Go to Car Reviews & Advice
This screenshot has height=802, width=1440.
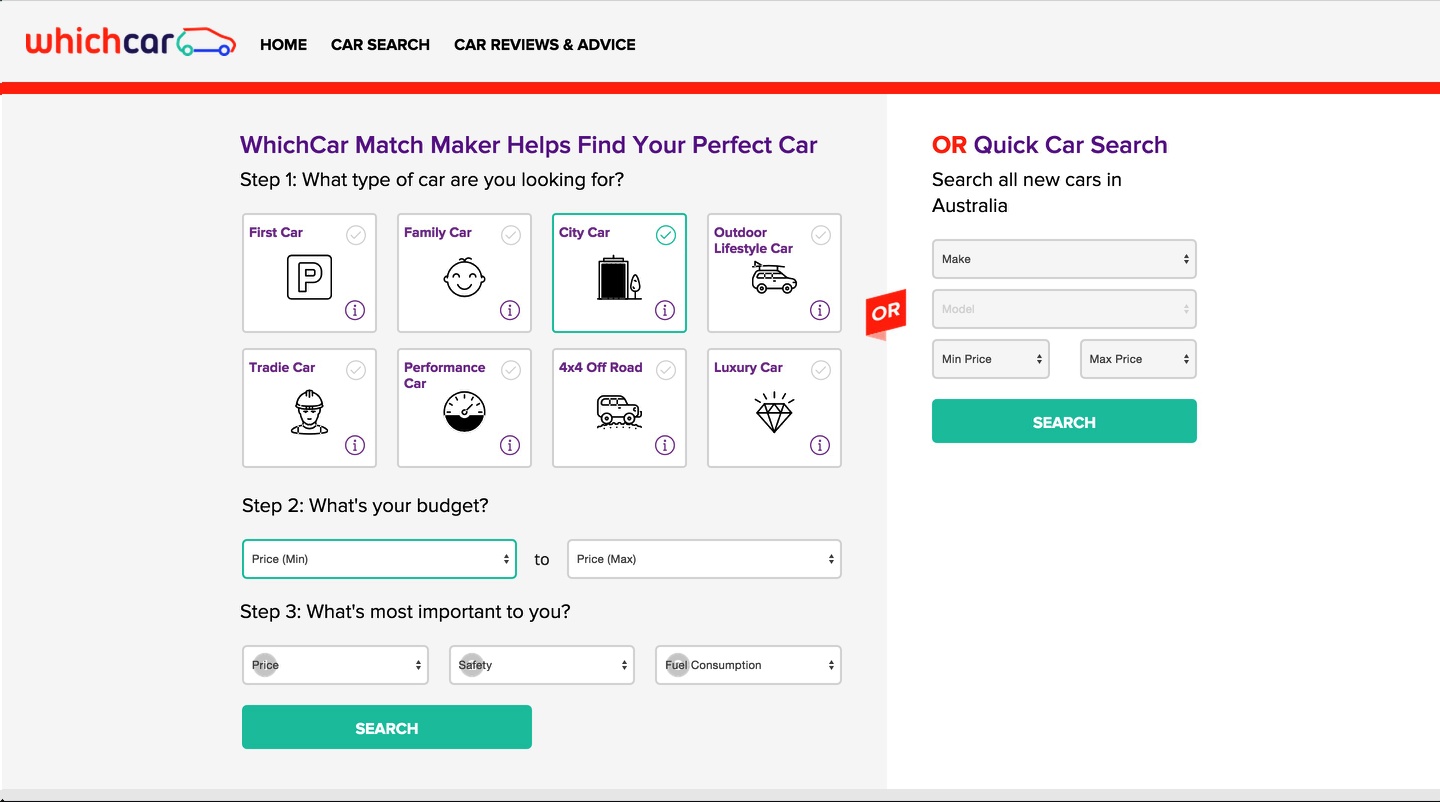544,44
